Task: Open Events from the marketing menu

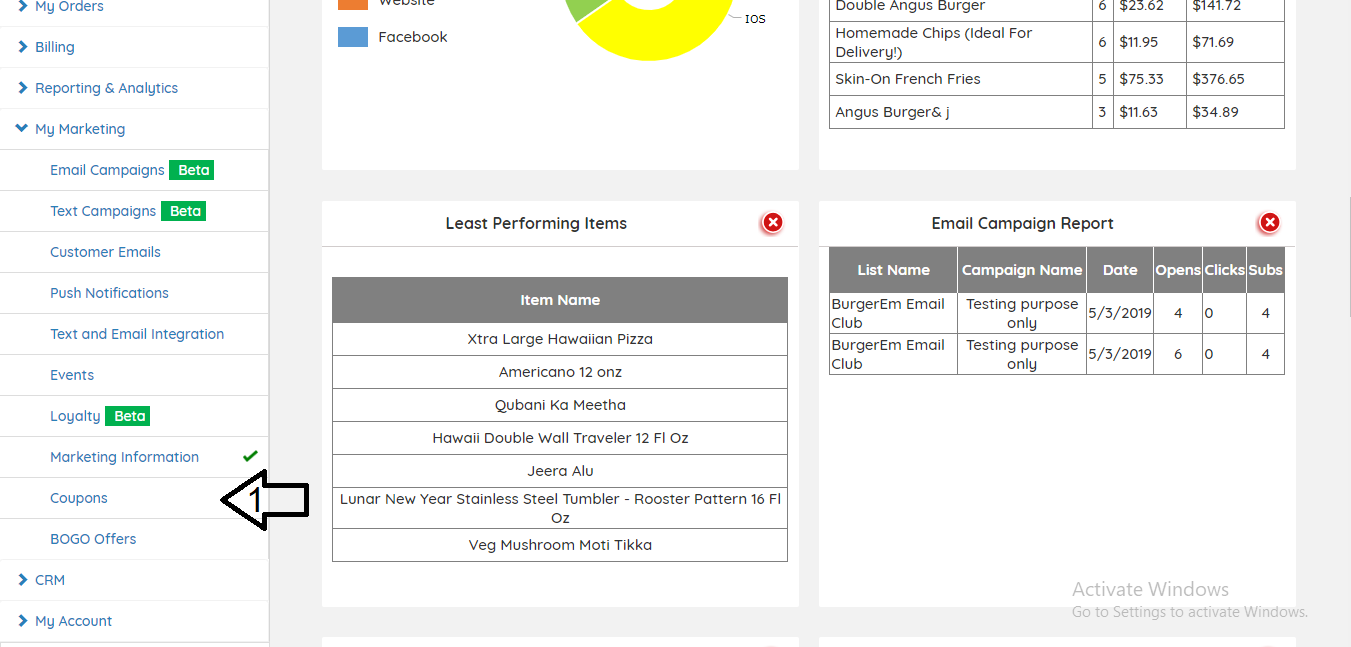Action: [72, 375]
